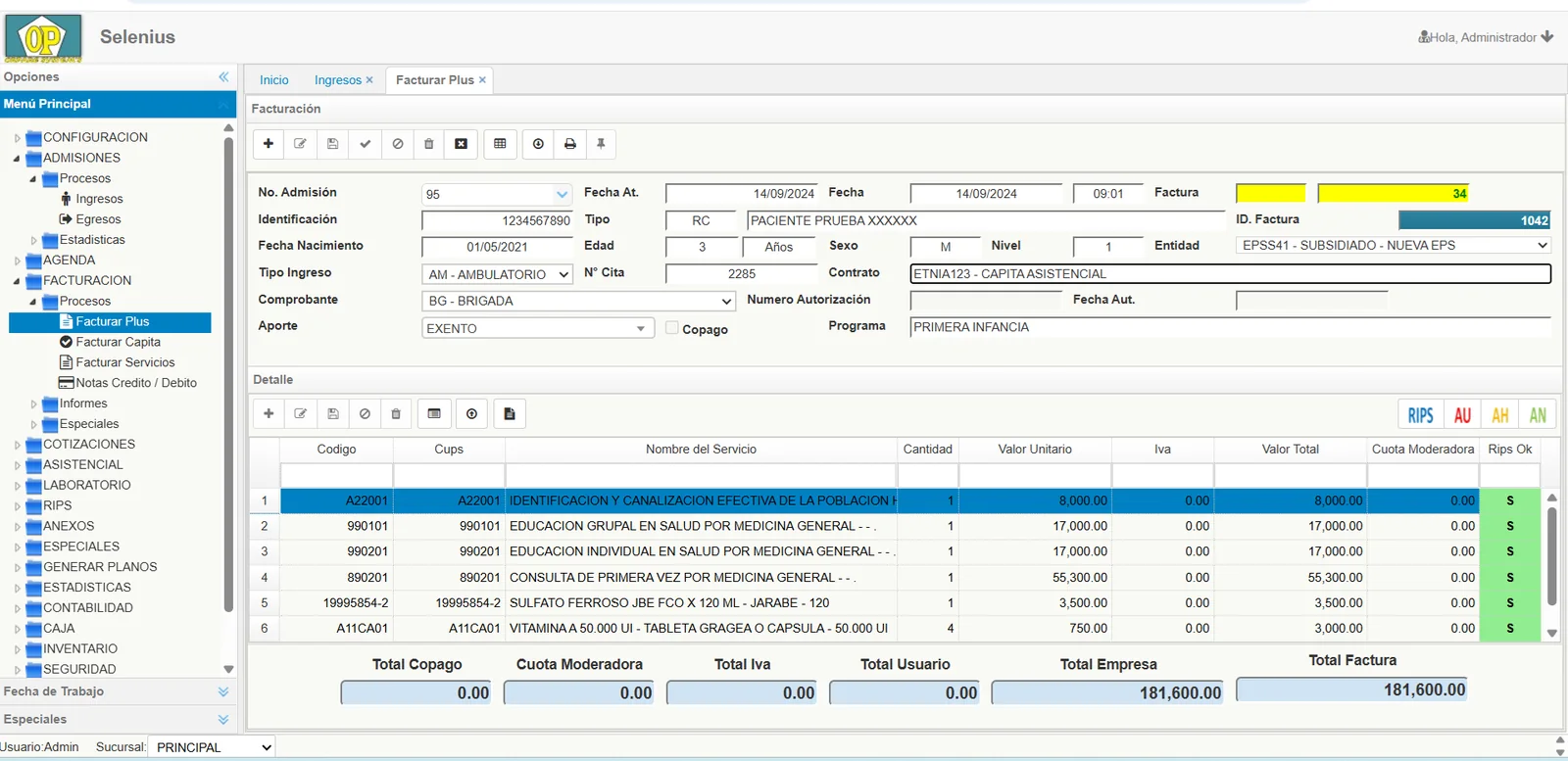Expand the Fecha de Trabajo panel

pyautogui.click(x=223, y=691)
